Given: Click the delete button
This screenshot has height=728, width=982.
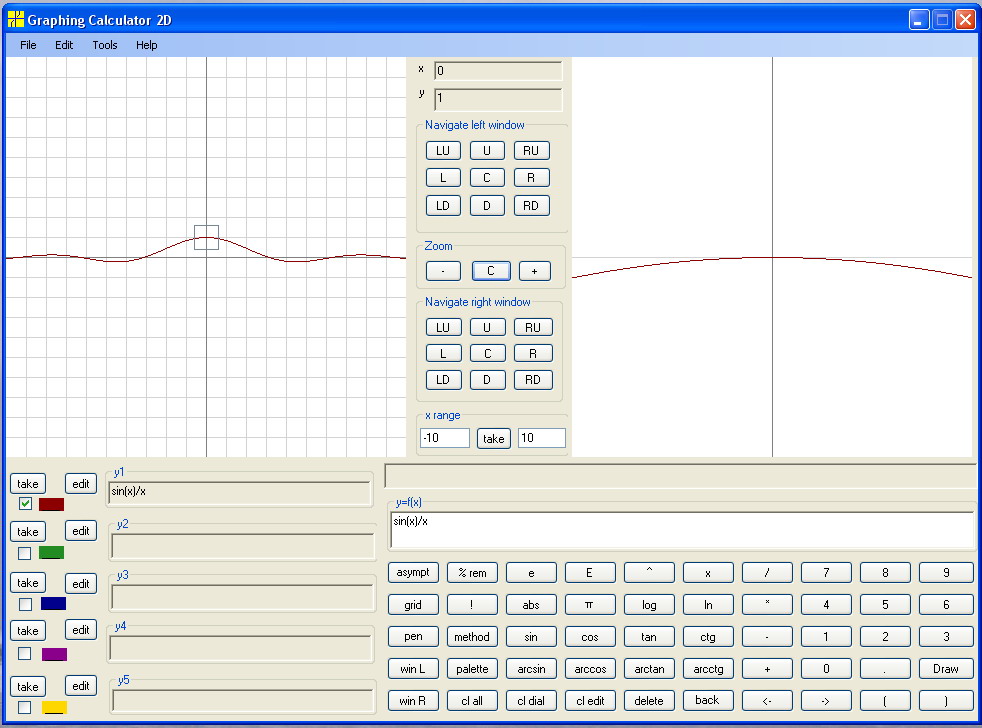Looking at the screenshot, I should pyautogui.click(x=649, y=701).
